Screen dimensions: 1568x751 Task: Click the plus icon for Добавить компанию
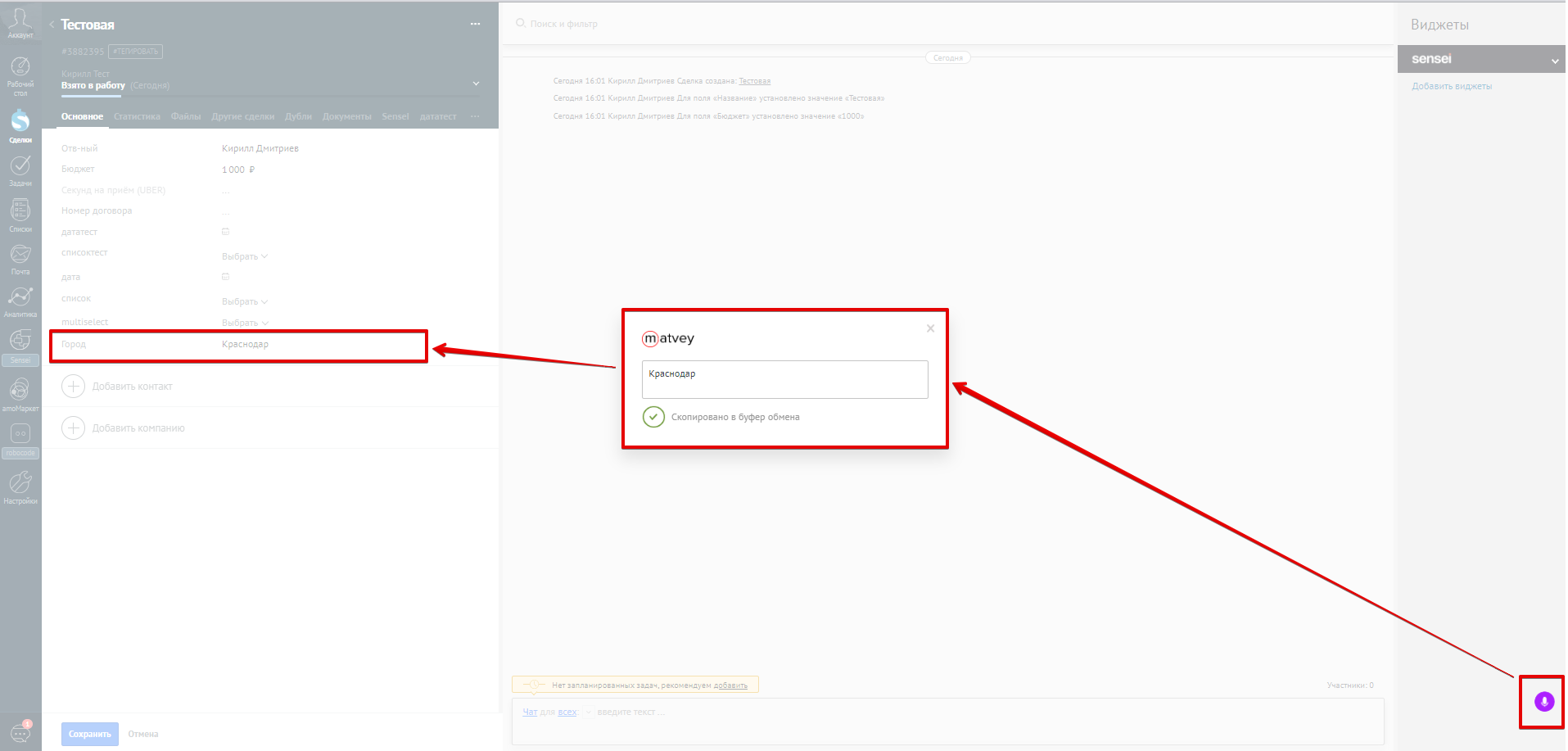73,428
